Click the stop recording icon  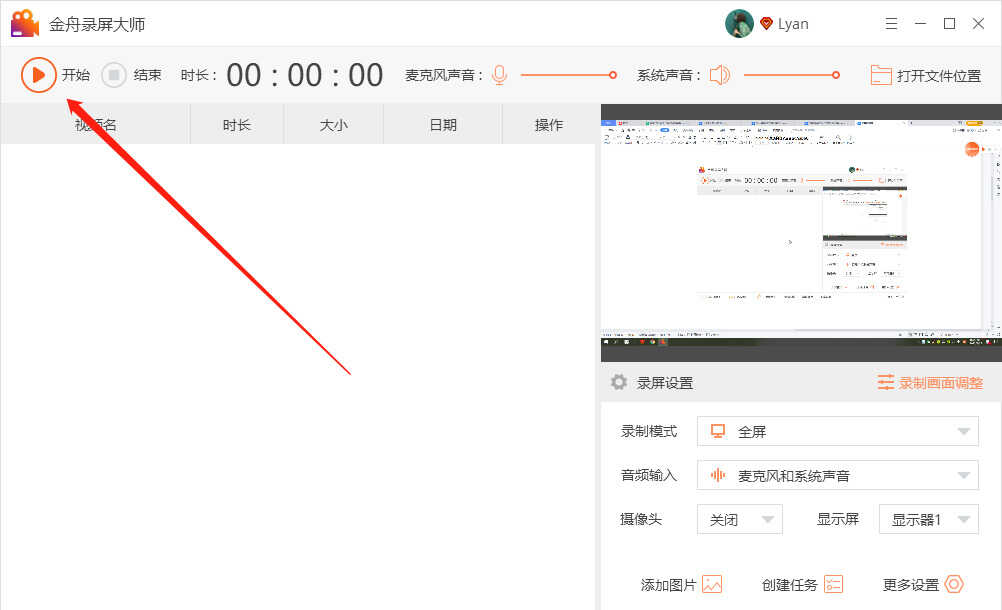114,75
